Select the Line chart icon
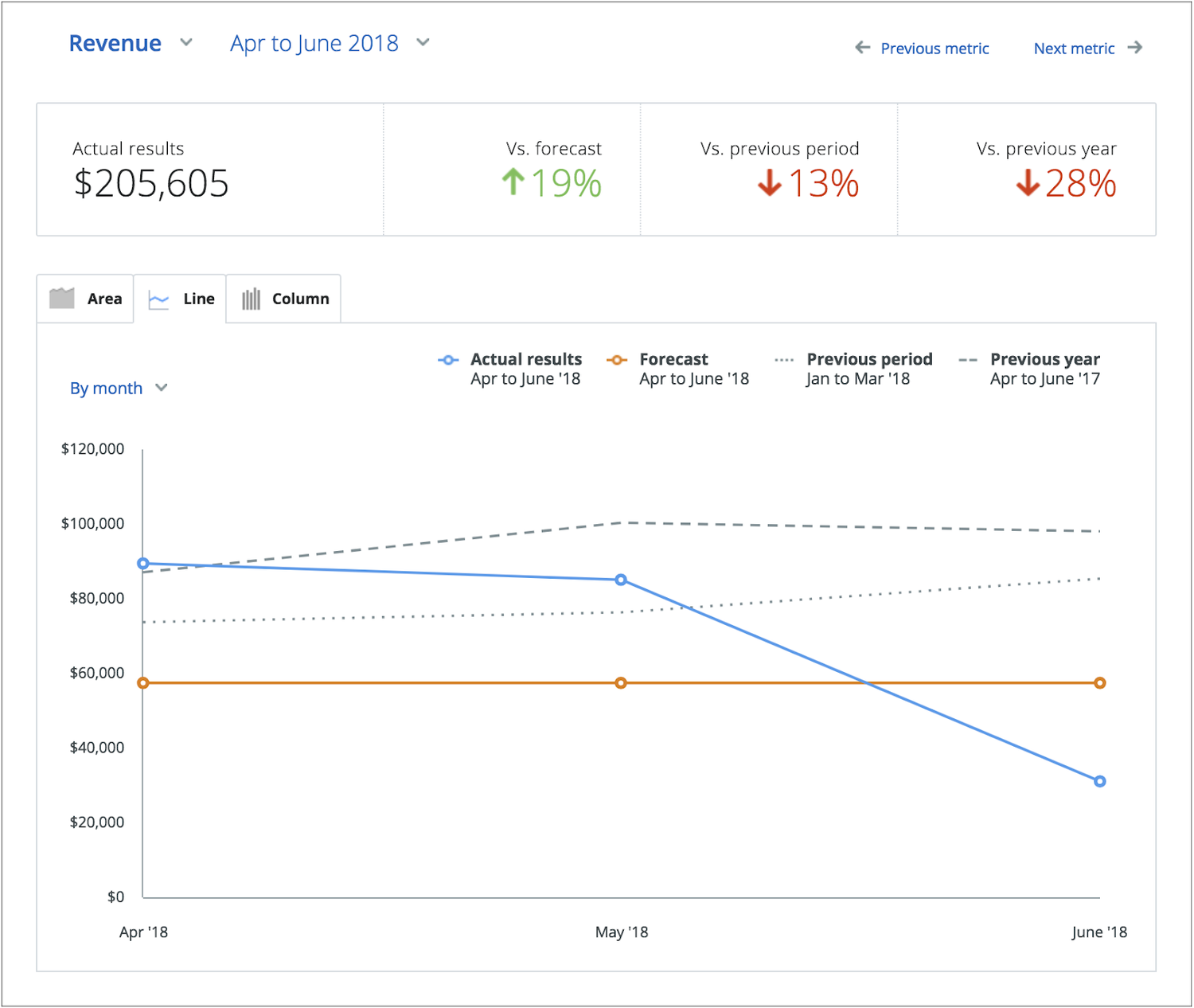The width and height of the screenshot is (1194, 1008). point(158,298)
